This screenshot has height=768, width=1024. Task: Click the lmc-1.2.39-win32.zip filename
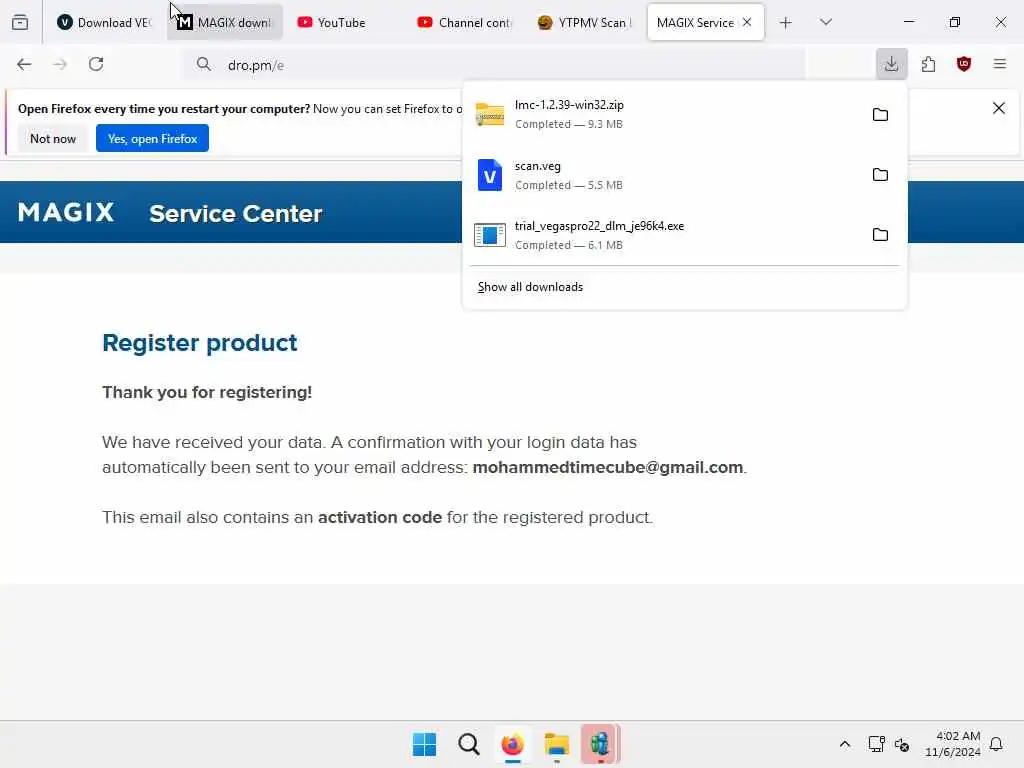(569, 104)
